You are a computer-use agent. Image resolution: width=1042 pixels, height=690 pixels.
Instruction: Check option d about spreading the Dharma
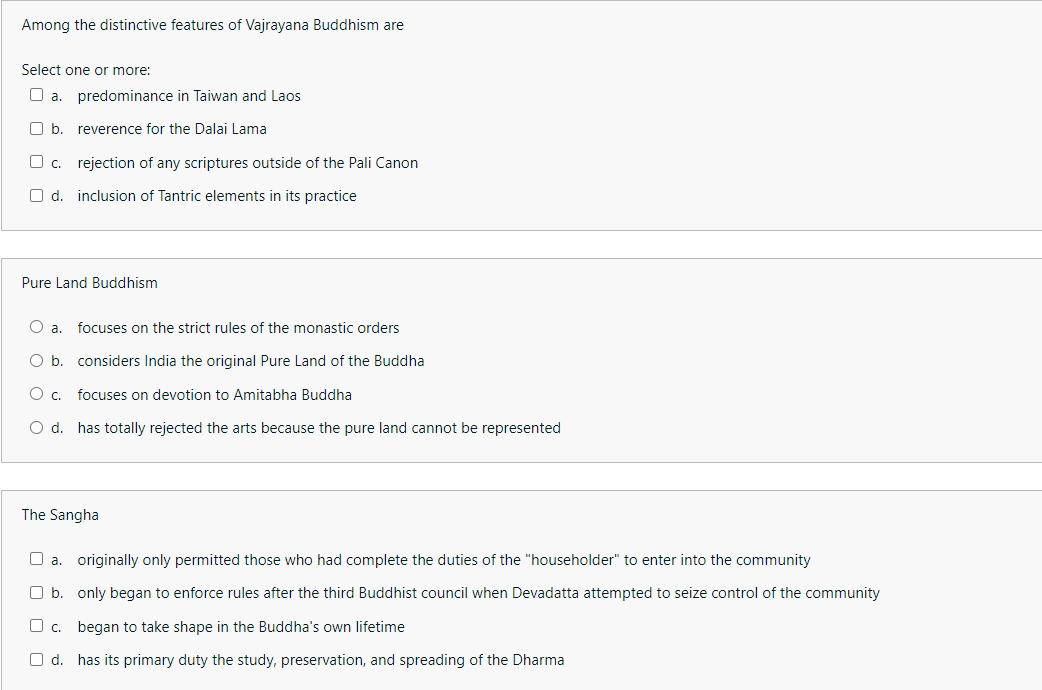point(36,659)
